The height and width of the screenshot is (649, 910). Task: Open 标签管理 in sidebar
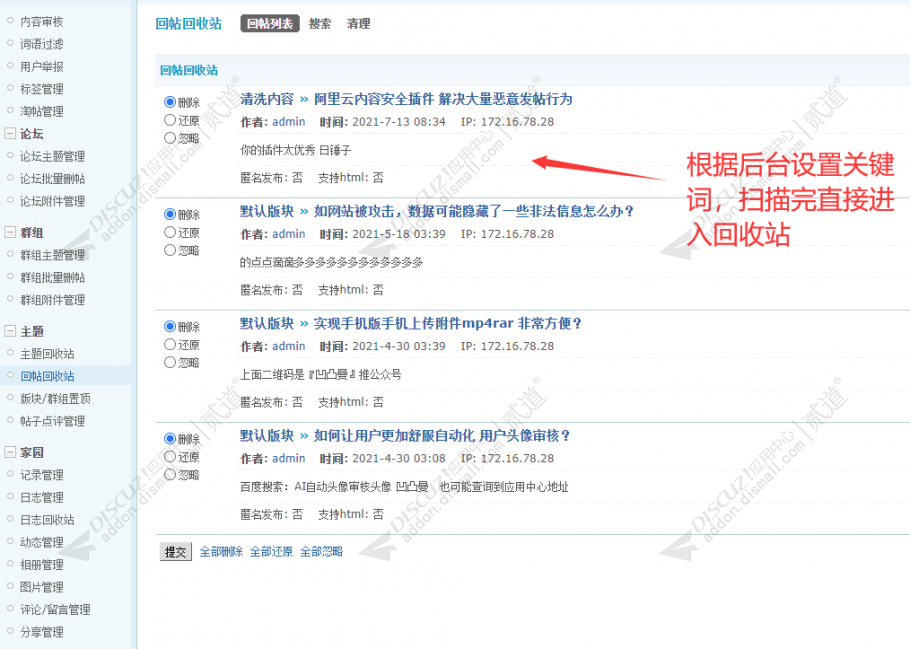[42, 89]
